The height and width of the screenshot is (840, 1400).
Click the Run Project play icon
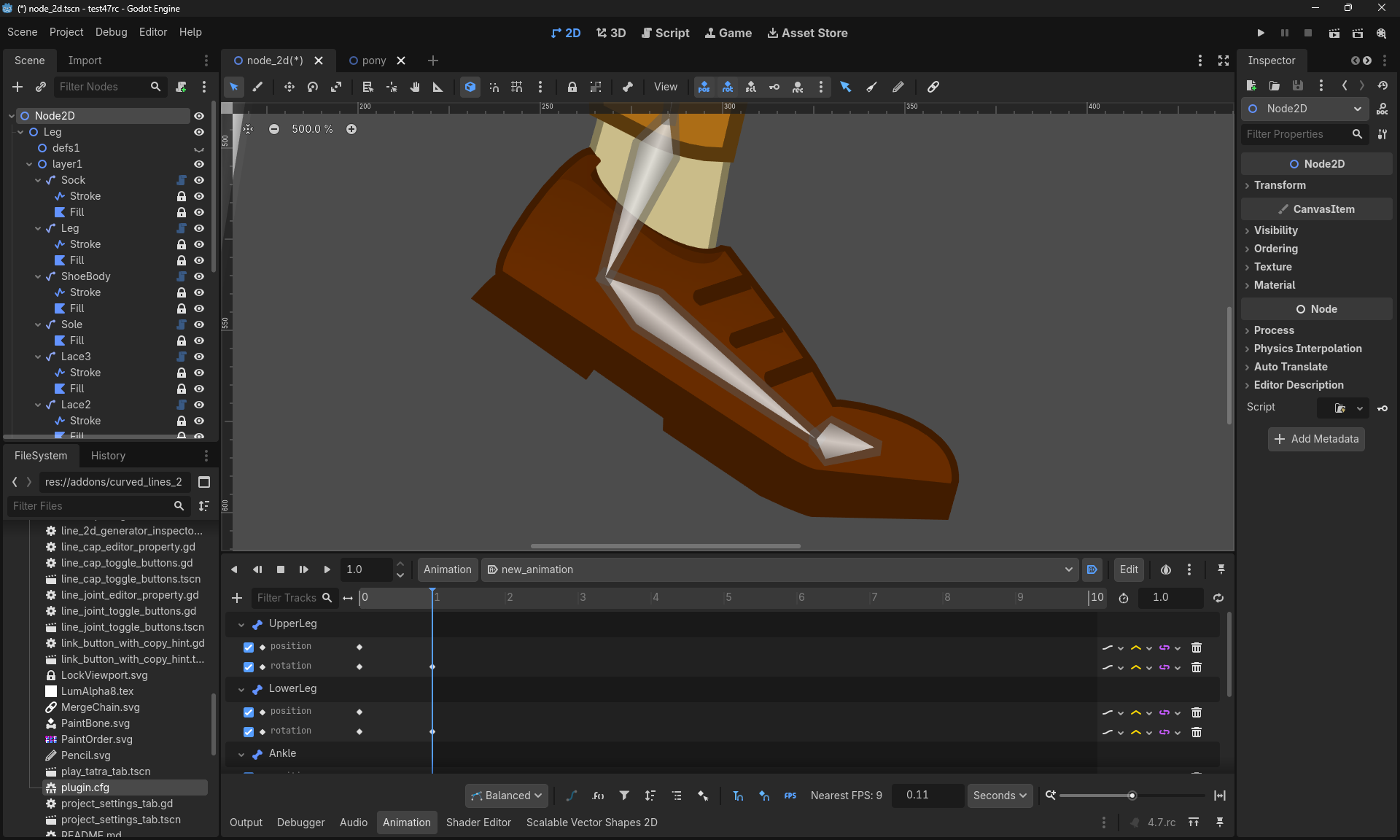pos(1261,33)
